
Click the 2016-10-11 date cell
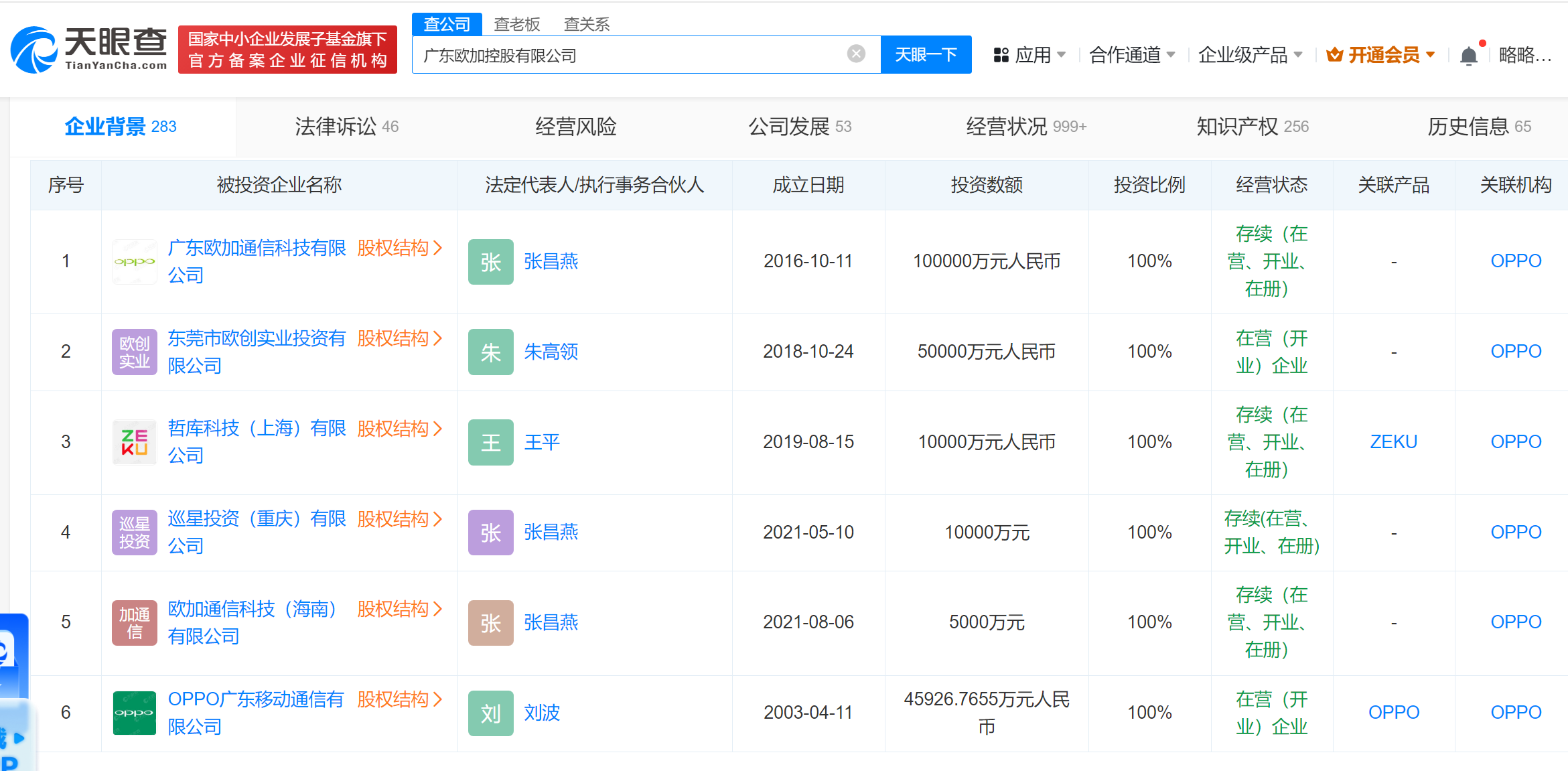808,261
